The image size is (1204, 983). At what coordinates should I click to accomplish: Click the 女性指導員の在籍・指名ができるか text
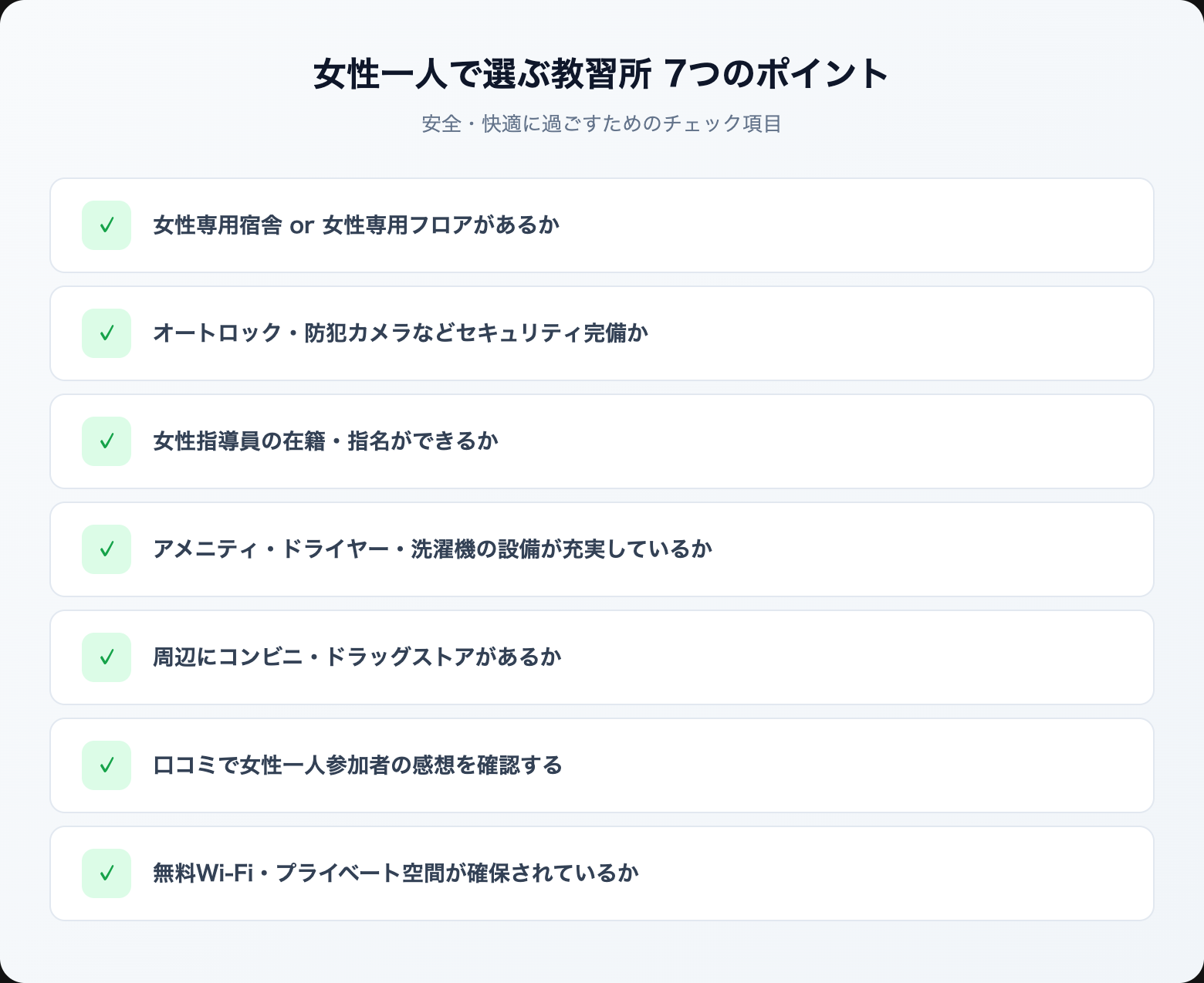[x=325, y=441]
